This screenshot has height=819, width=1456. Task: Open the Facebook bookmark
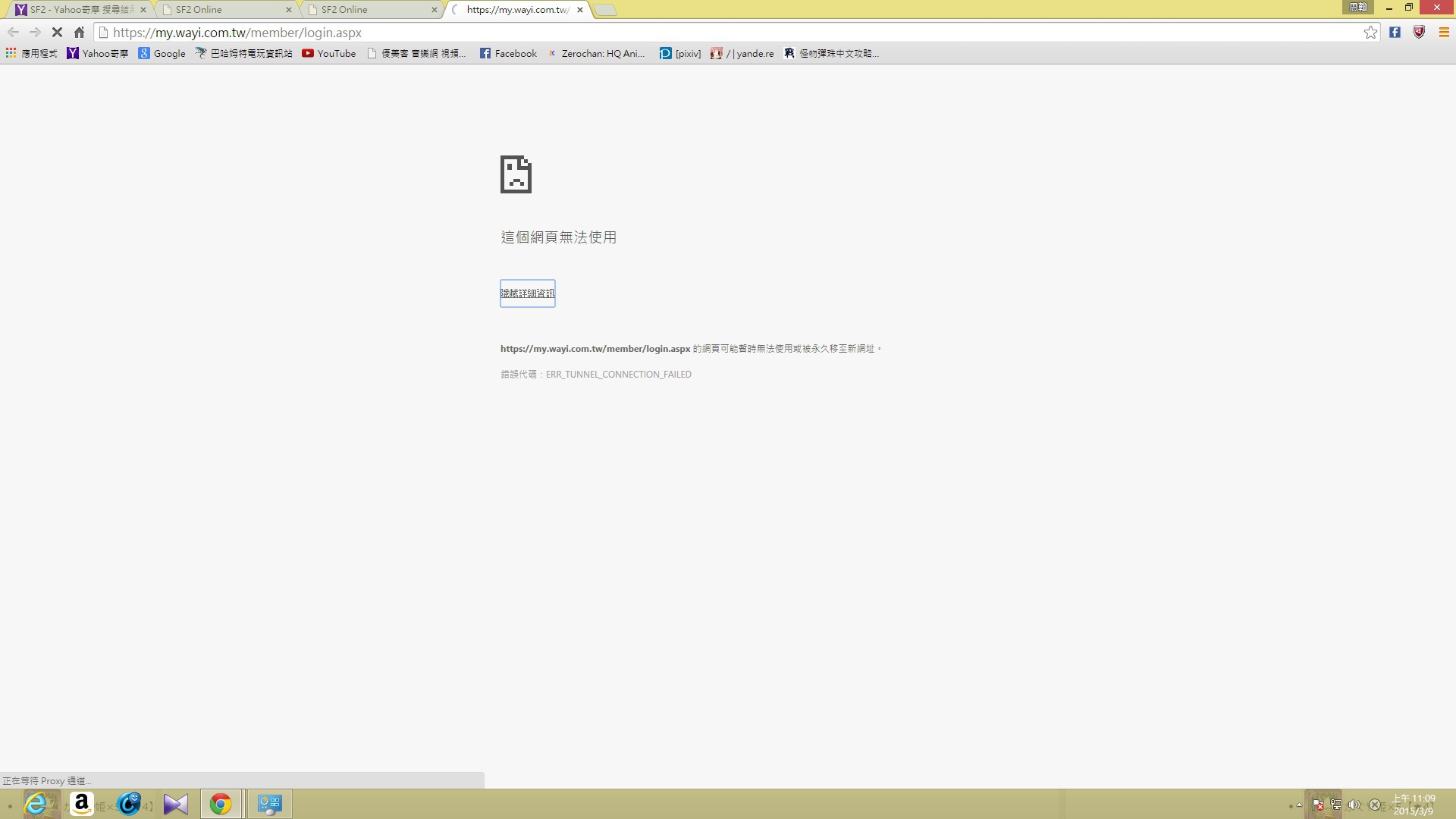(x=507, y=53)
